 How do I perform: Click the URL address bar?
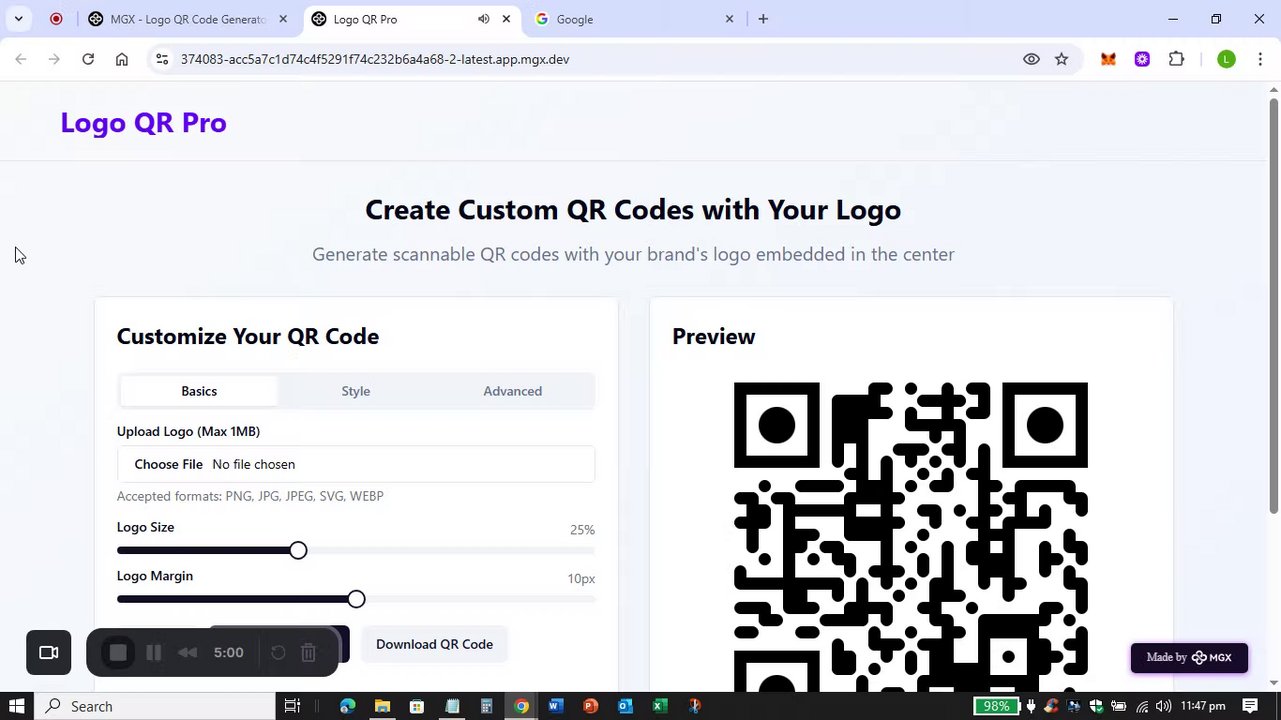pos(595,59)
